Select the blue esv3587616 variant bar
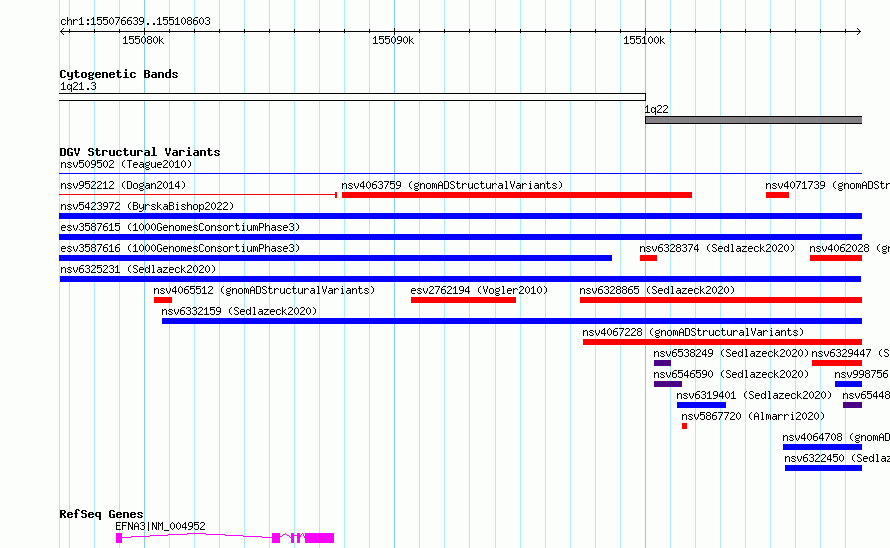890x548 pixels. [x=335, y=258]
